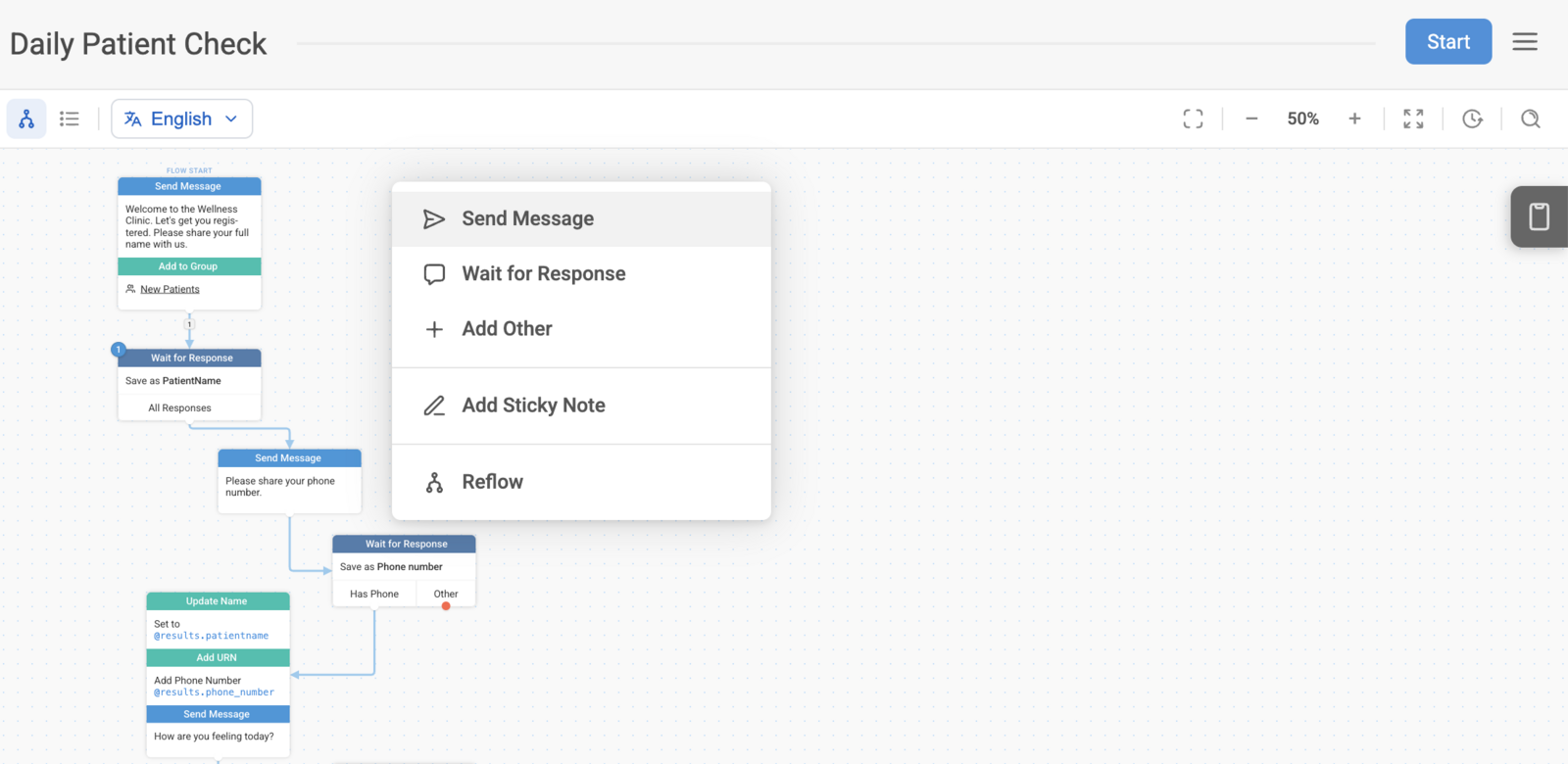Open the hamburger menu
Viewport: 1568px width, 764px height.
click(x=1525, y=41)
